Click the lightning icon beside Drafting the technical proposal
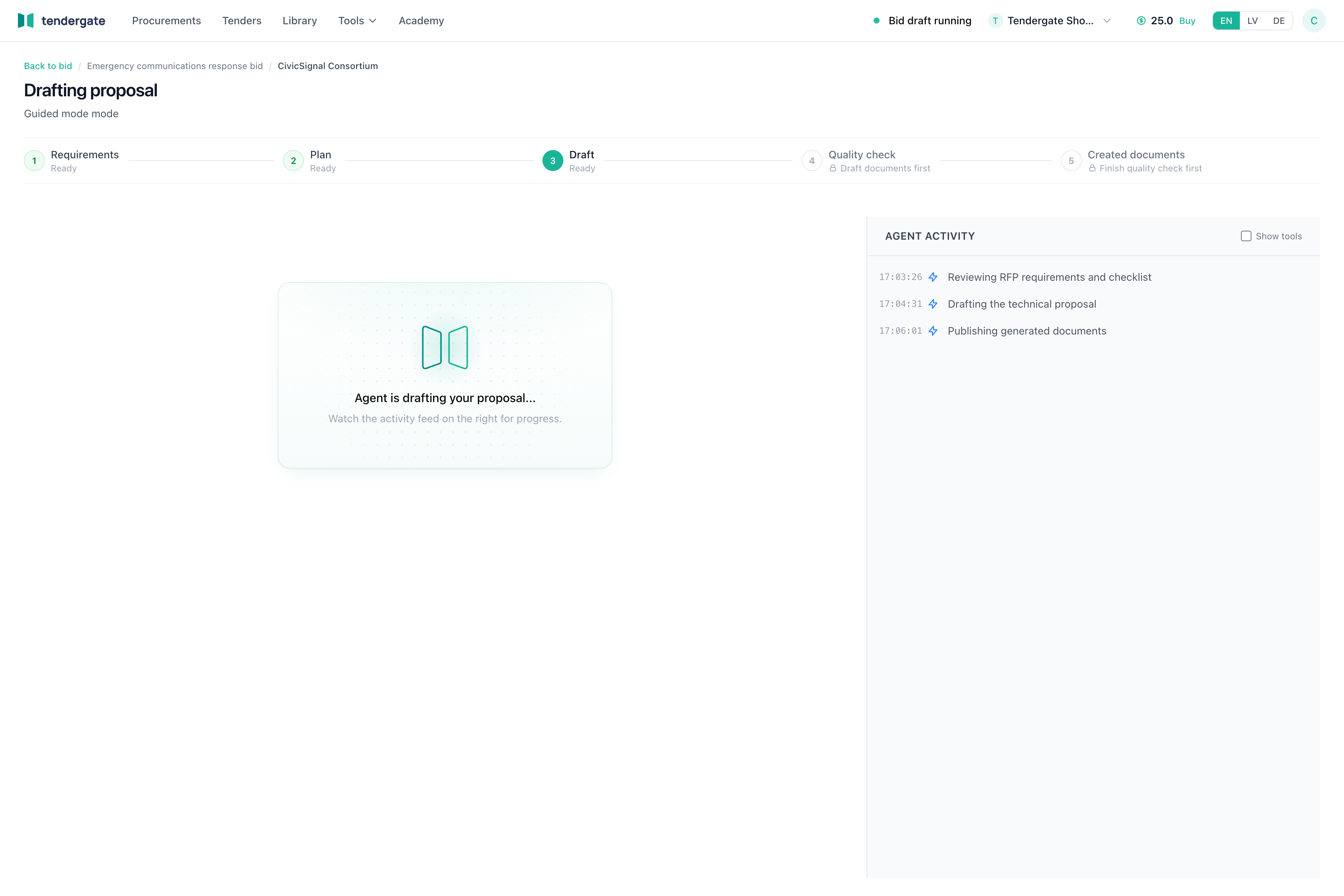This screenshot has width=1344, height=896. click(933, 304)
